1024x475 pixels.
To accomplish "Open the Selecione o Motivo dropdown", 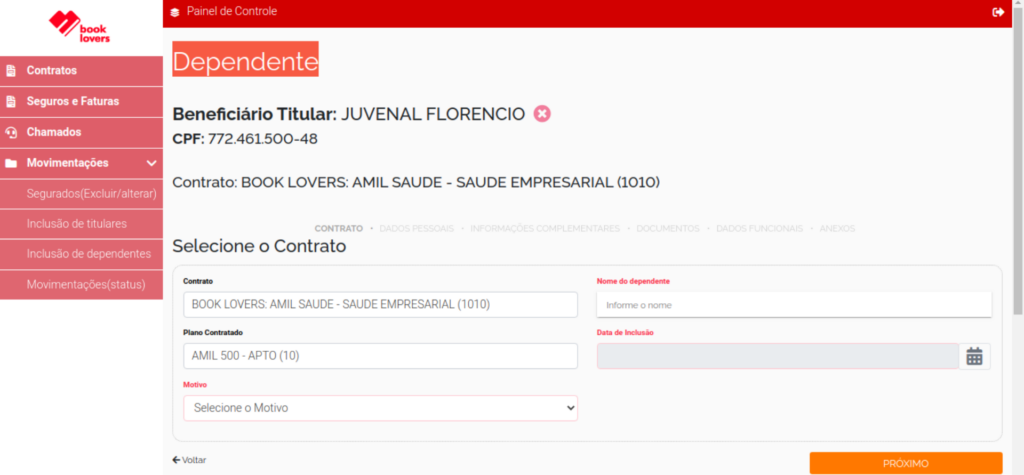I will (380, 408).
